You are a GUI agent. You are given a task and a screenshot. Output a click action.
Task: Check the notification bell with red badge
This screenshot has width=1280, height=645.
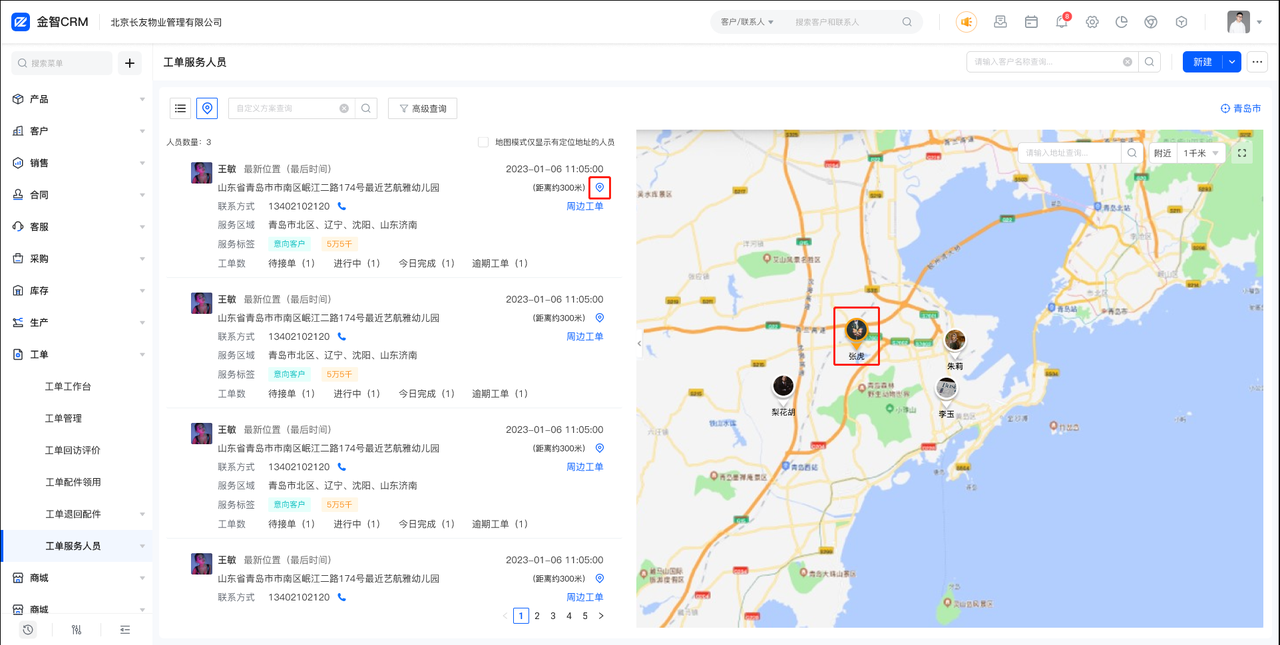pos(1062,21)
